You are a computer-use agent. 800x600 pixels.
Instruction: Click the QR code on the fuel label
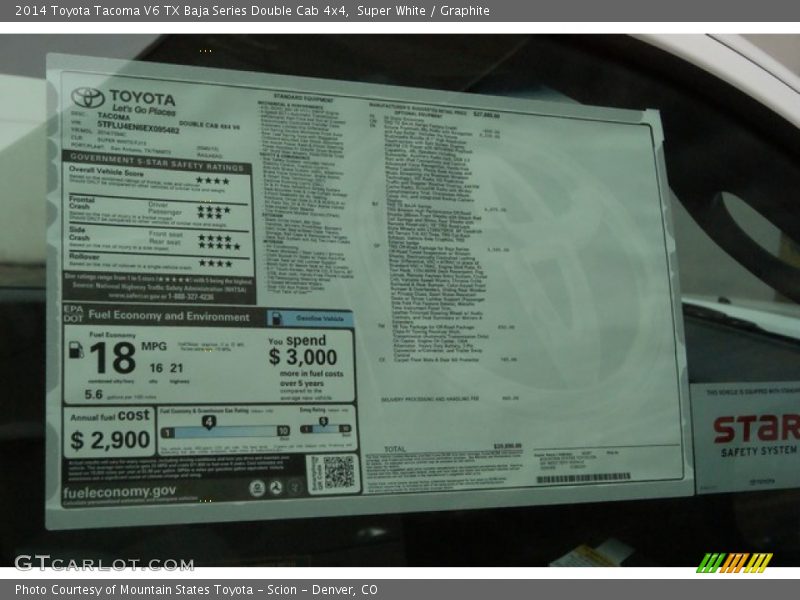pos(338,472)
